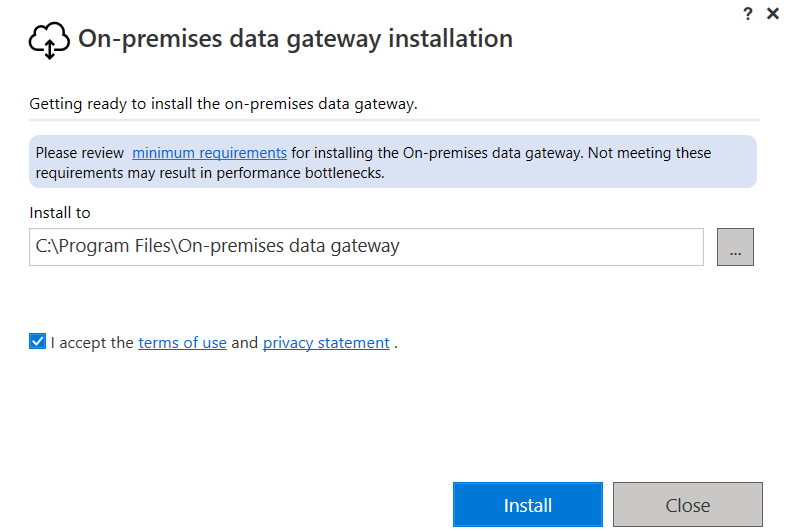The height and width of the screenshot is (531, 786).
Task: Open the terms of use link
Action: [182, 343]
